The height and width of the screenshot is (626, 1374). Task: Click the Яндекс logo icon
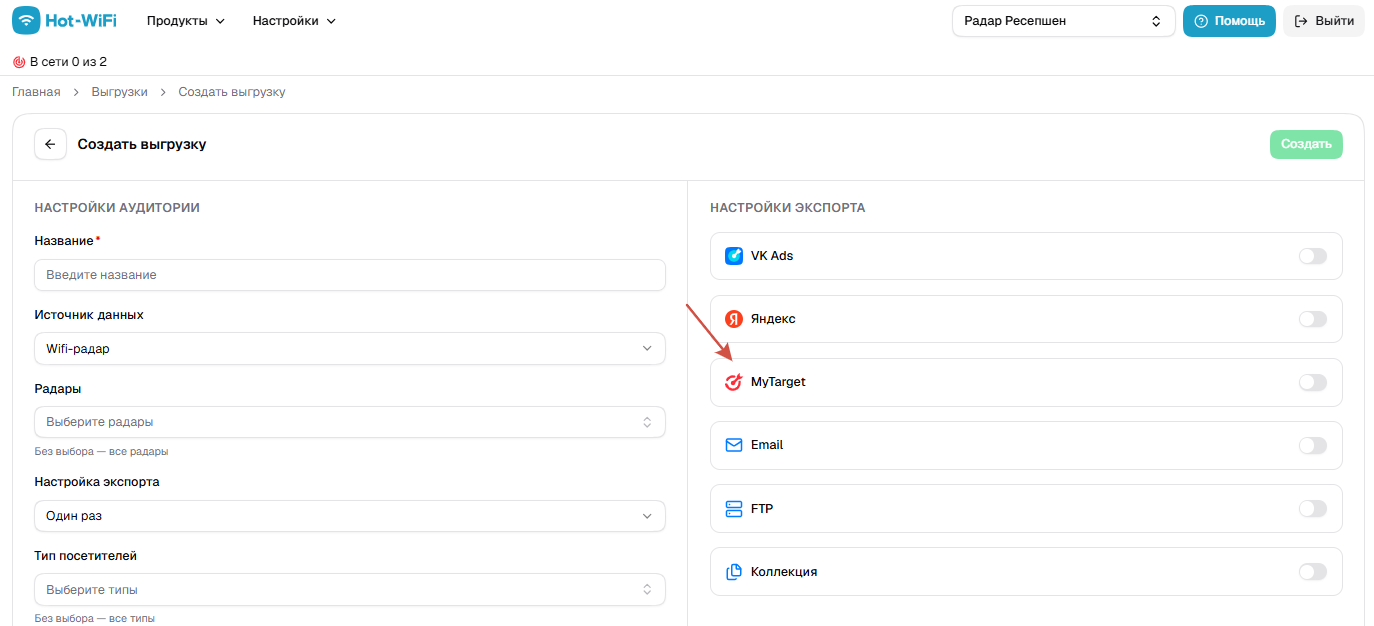tap(734, 319)
